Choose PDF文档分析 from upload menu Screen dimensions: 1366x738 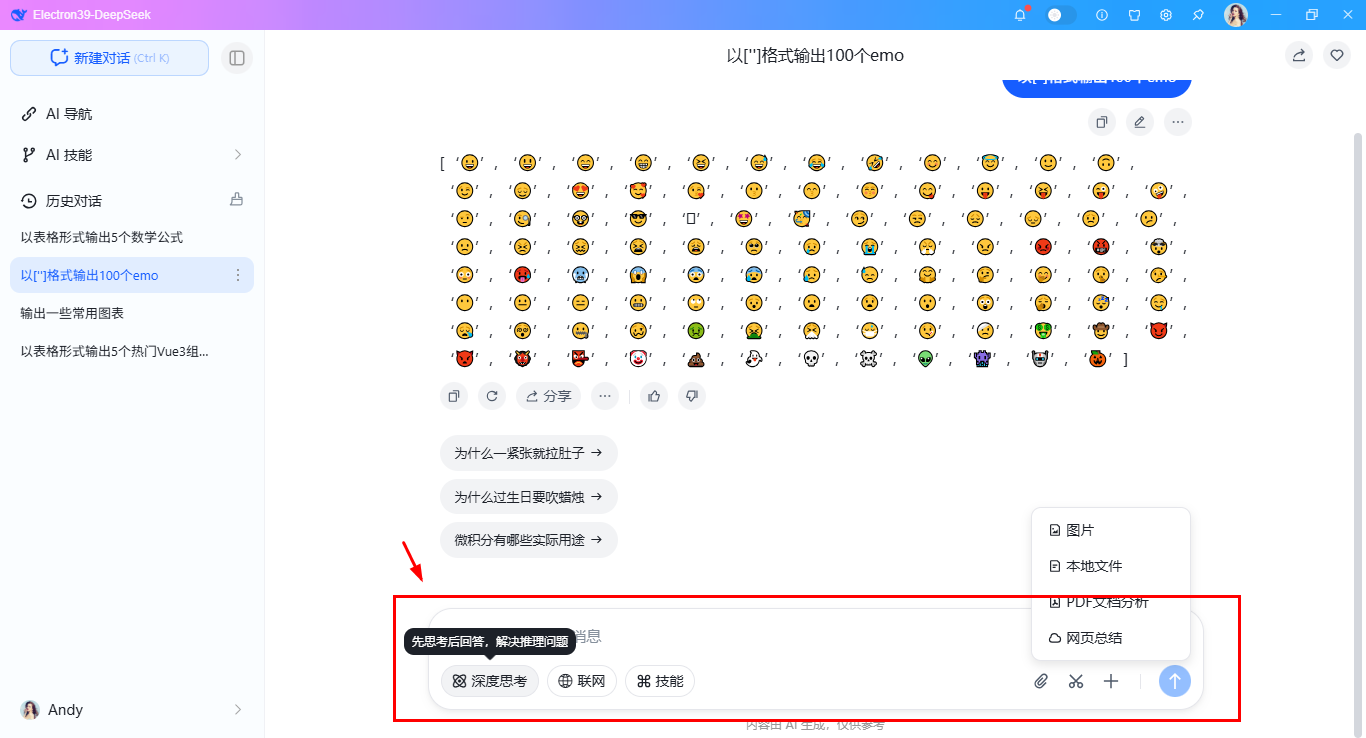pos(1111,602)
